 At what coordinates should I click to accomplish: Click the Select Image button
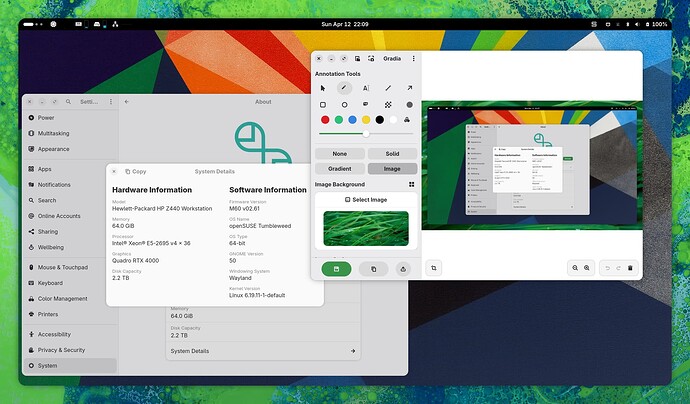pos(366,200)
